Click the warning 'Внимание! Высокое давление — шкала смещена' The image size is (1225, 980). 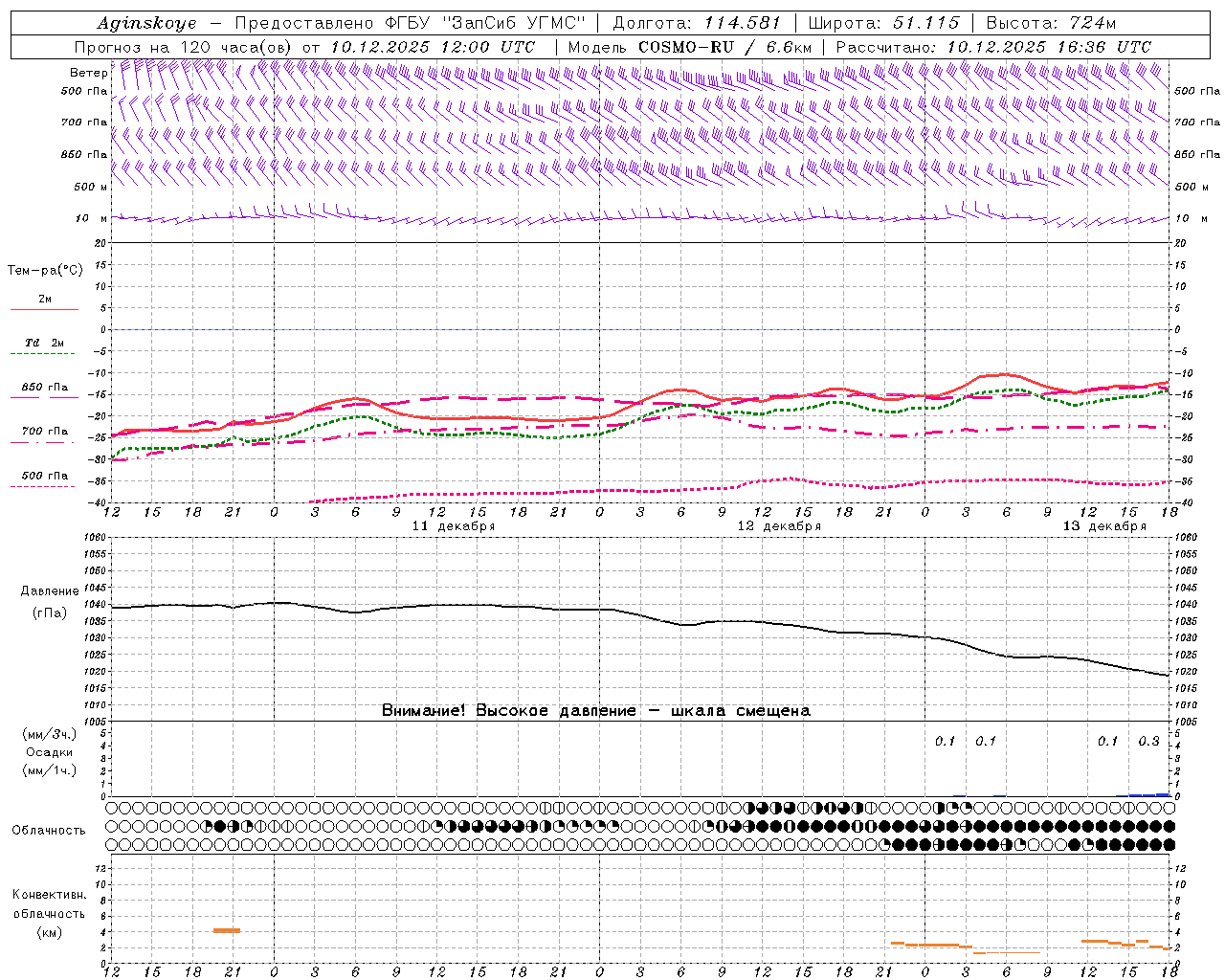coord(596,711)
